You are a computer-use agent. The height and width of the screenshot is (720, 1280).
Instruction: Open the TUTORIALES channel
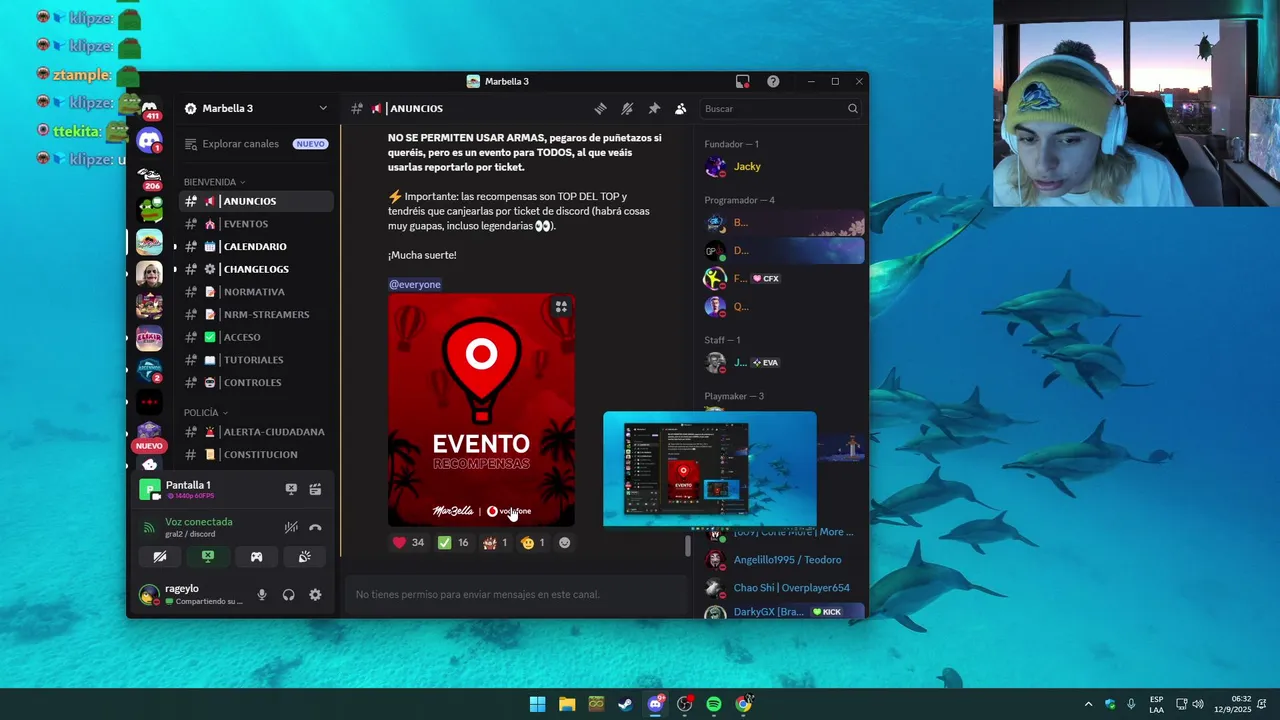[x=256, y=360]
